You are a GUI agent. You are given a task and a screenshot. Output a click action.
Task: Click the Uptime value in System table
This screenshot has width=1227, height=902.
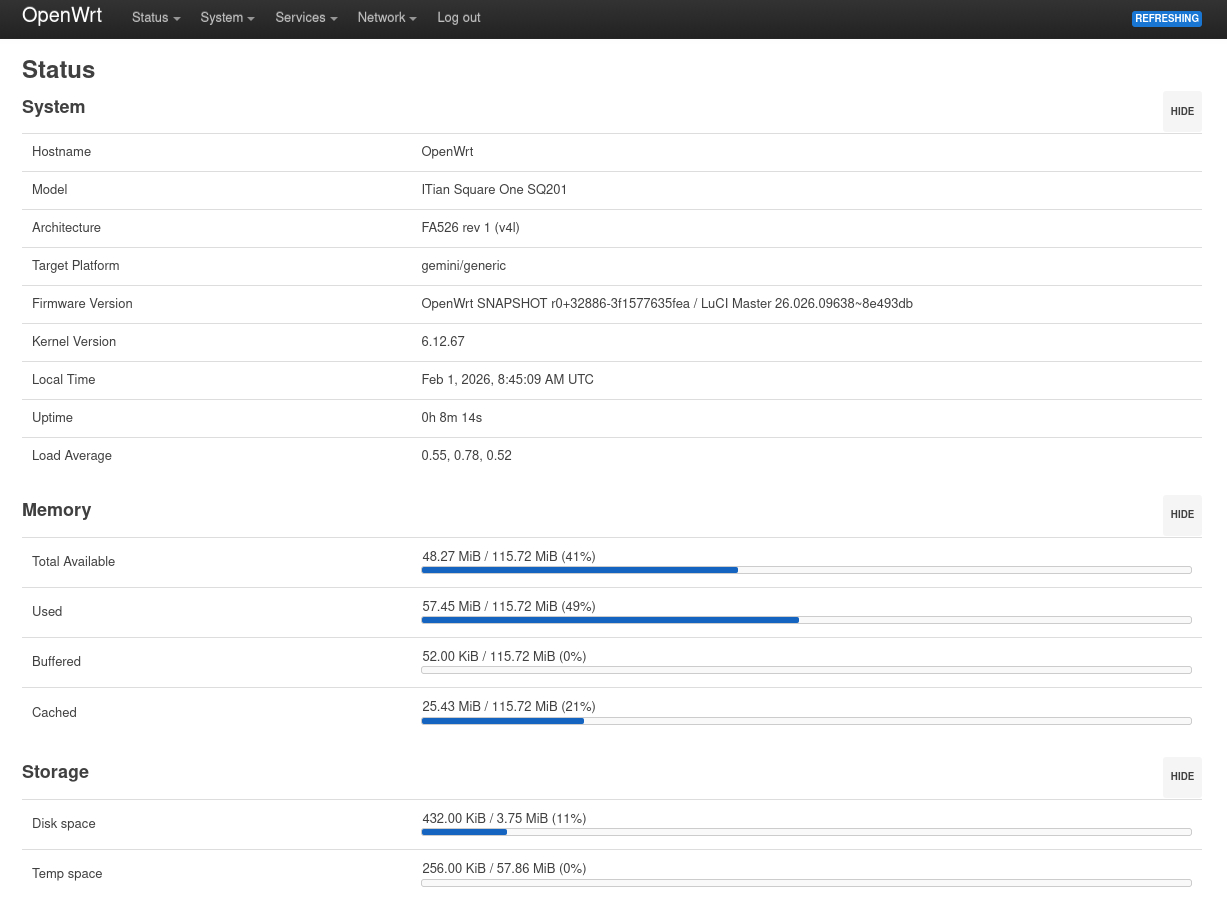pyautogui.click(x=451, y=418)
